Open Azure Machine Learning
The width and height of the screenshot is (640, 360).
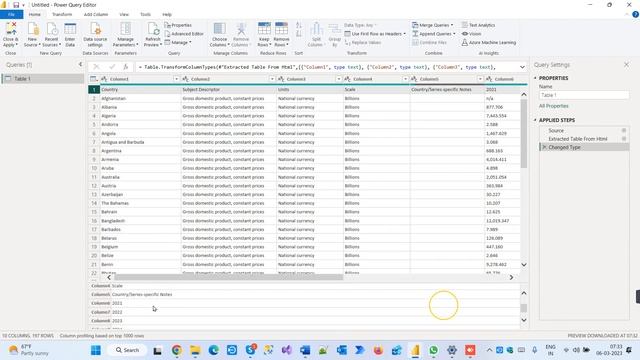tap(489, 42)
